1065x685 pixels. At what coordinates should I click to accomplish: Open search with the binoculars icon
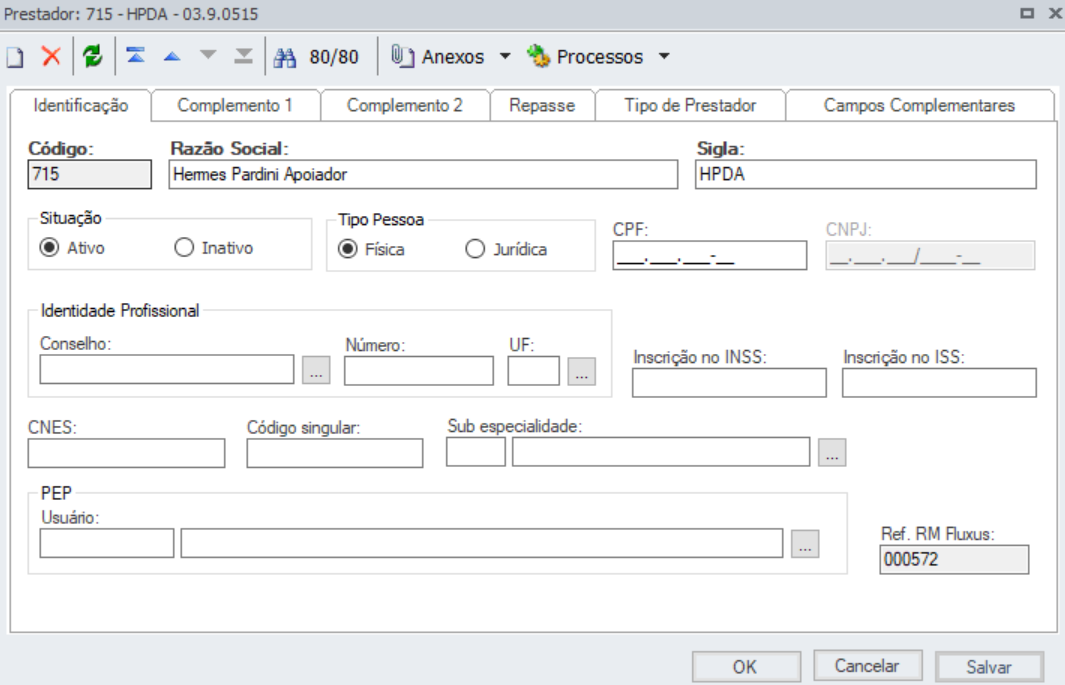click(x=285, y=58)
